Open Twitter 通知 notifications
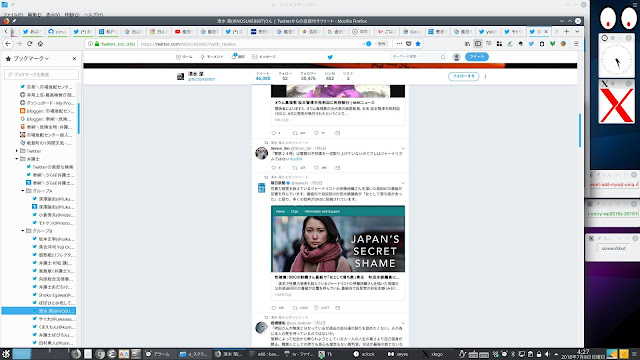640x360 pixels. (x=238, y=57)
